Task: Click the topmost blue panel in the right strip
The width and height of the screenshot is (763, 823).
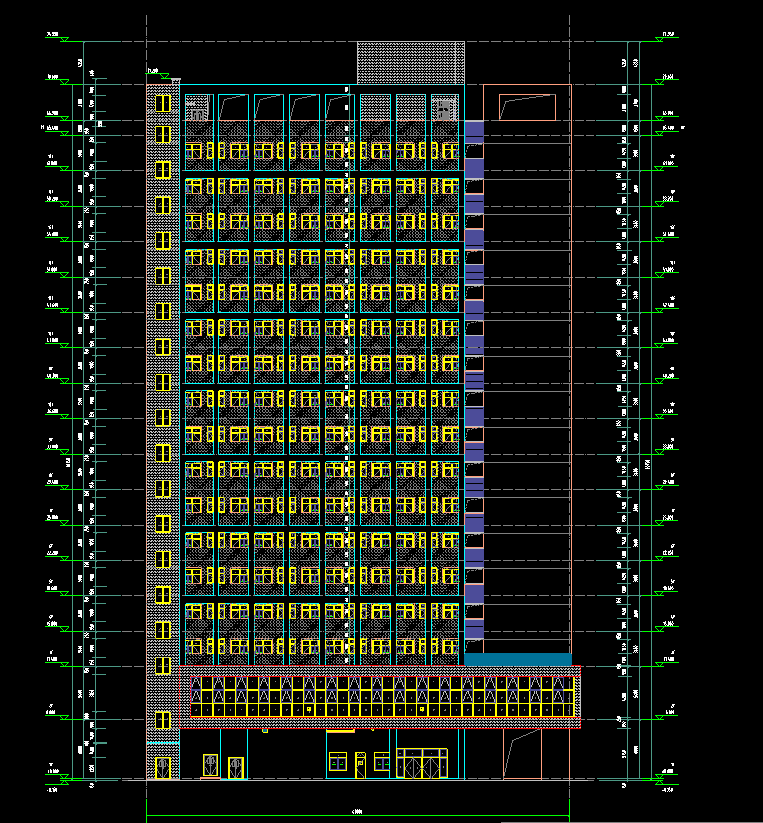Action: (x=474, y=129)
